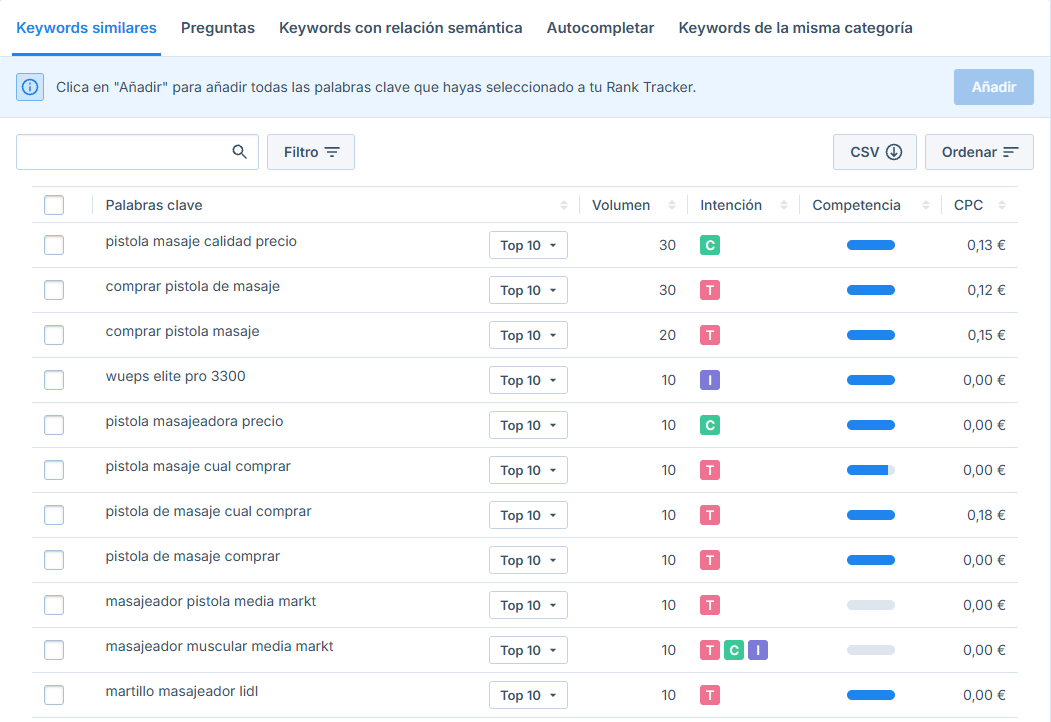Check the box for comprar pistola de masaje
This screenshot has width=1051, height=722.
(x=54, y=290)
